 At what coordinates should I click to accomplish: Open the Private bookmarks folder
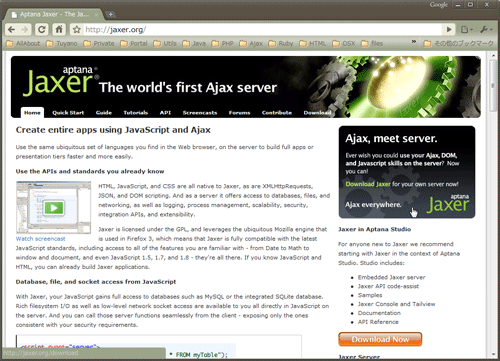(x=99, y=44)
